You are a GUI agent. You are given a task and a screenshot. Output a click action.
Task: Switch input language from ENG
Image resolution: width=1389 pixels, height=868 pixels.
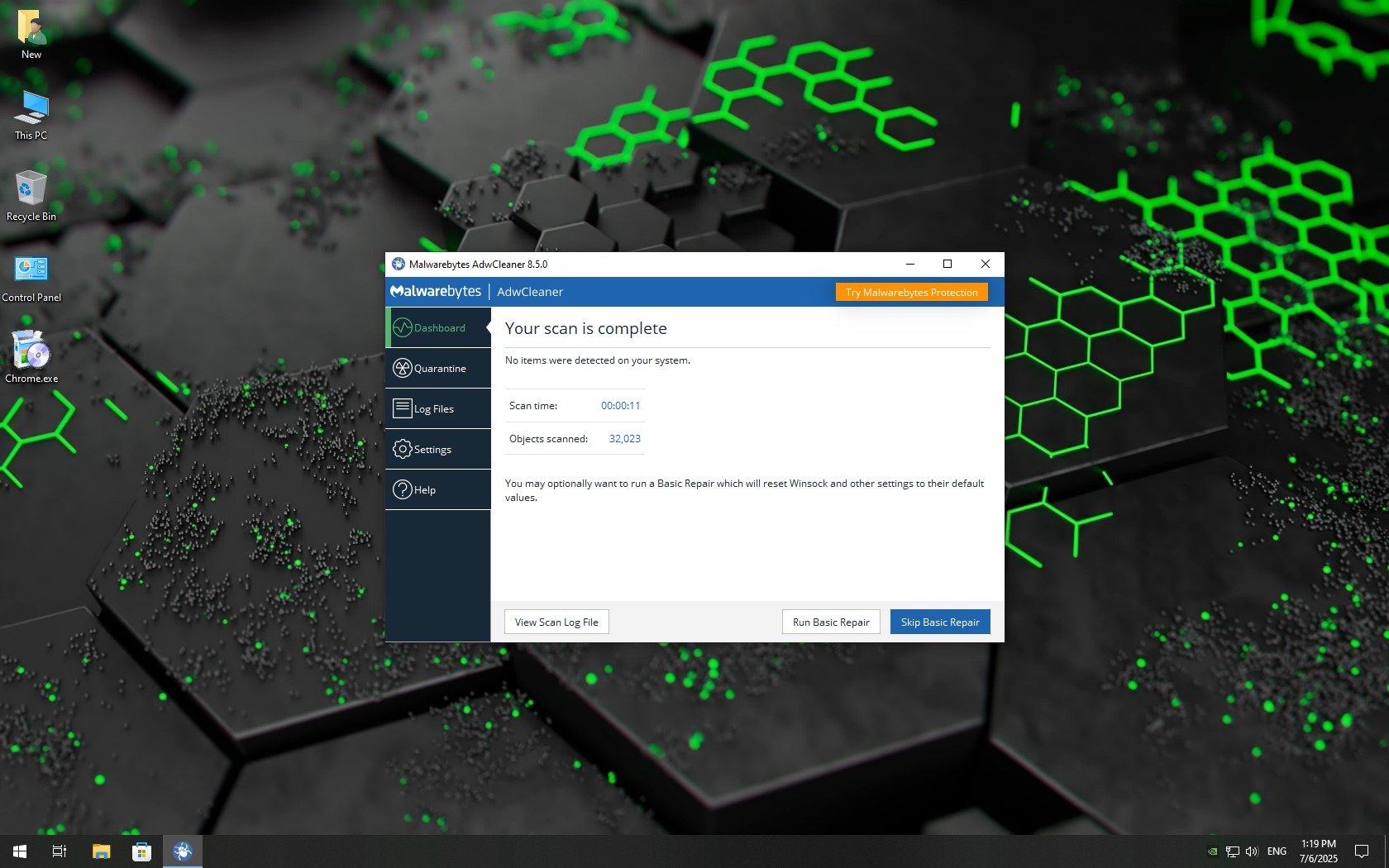click(1277, 851)
